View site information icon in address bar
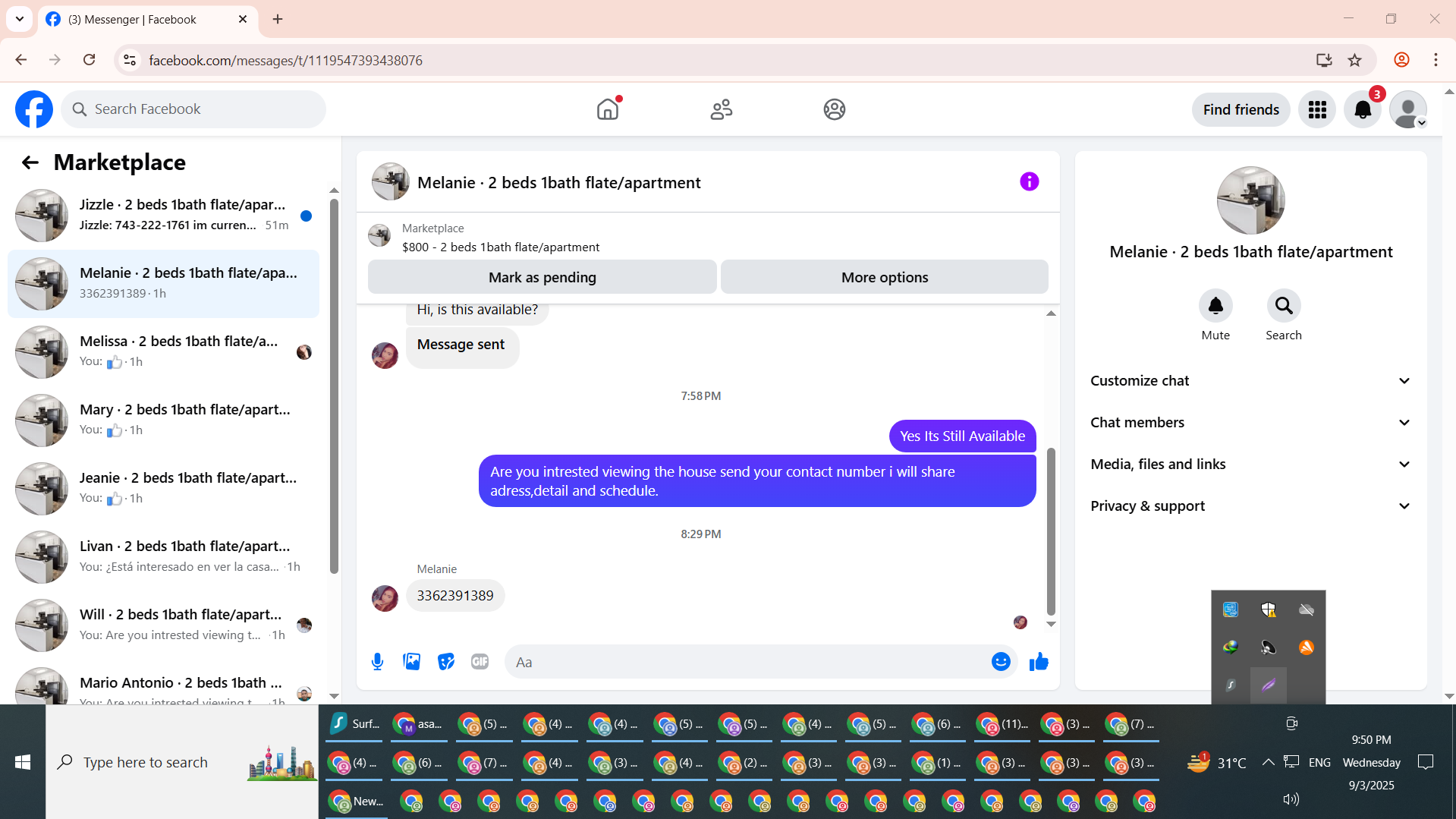 click(130, 60)
